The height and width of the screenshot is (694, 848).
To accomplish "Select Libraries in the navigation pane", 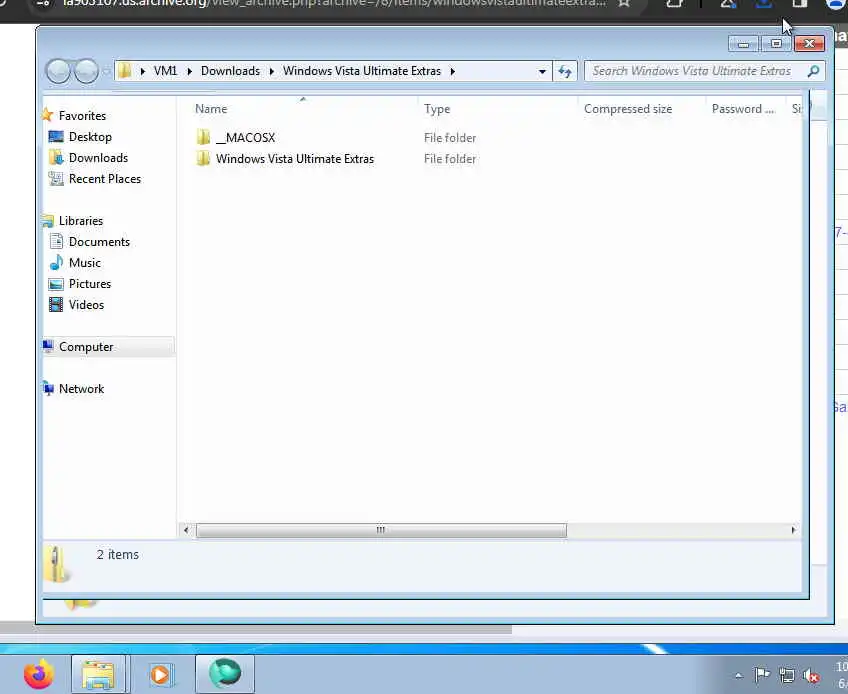I will (81, 221).
